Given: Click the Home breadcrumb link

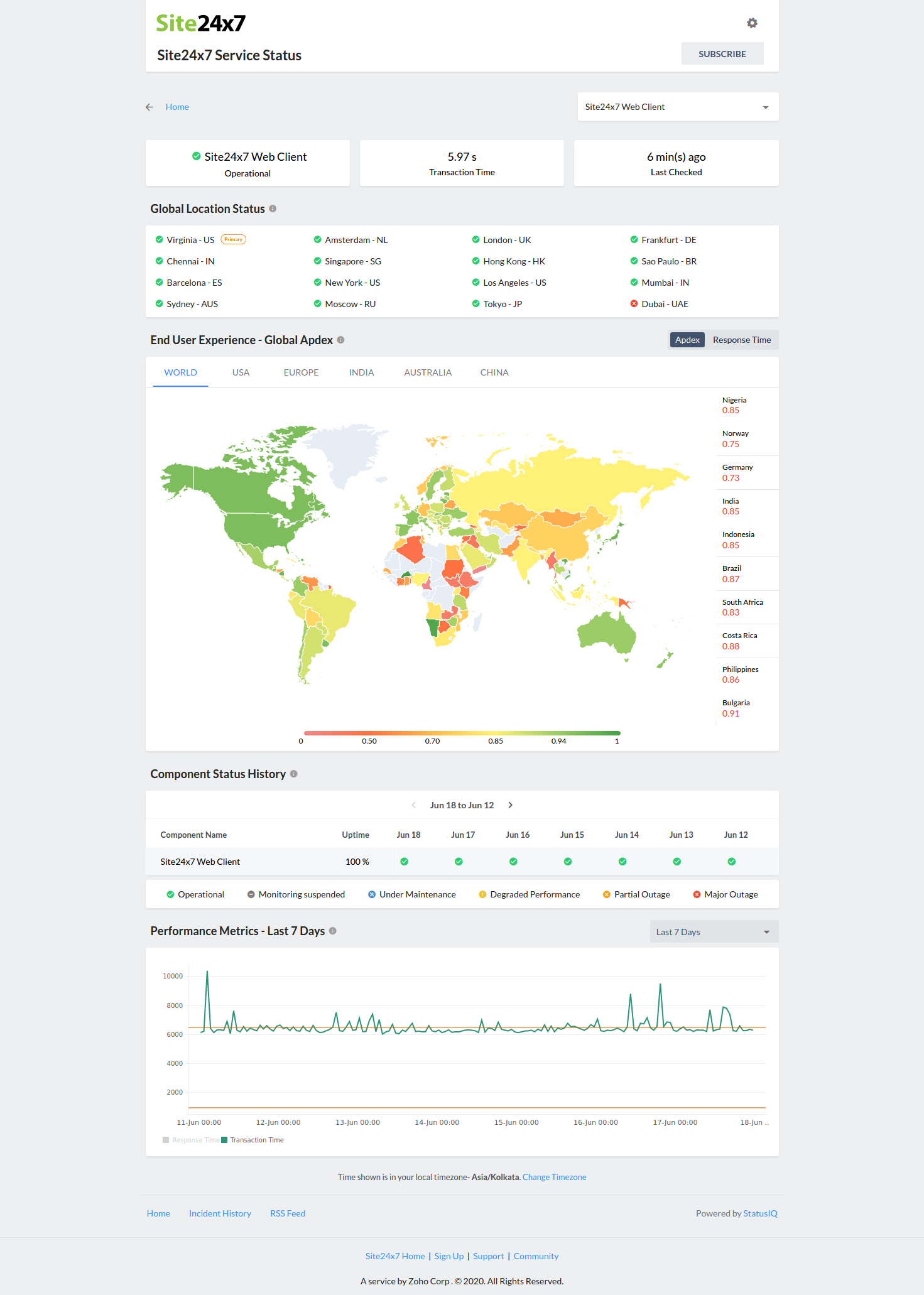Looking at the screenshot, I should pos(177,107).
